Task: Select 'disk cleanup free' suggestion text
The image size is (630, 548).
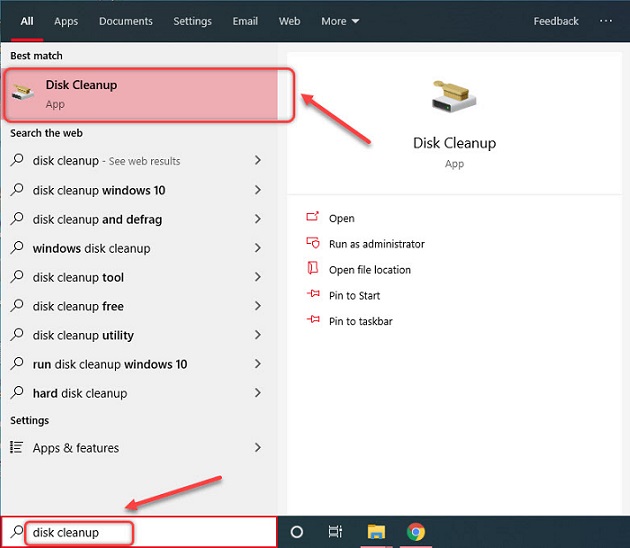Action: [x=78, y=306]
